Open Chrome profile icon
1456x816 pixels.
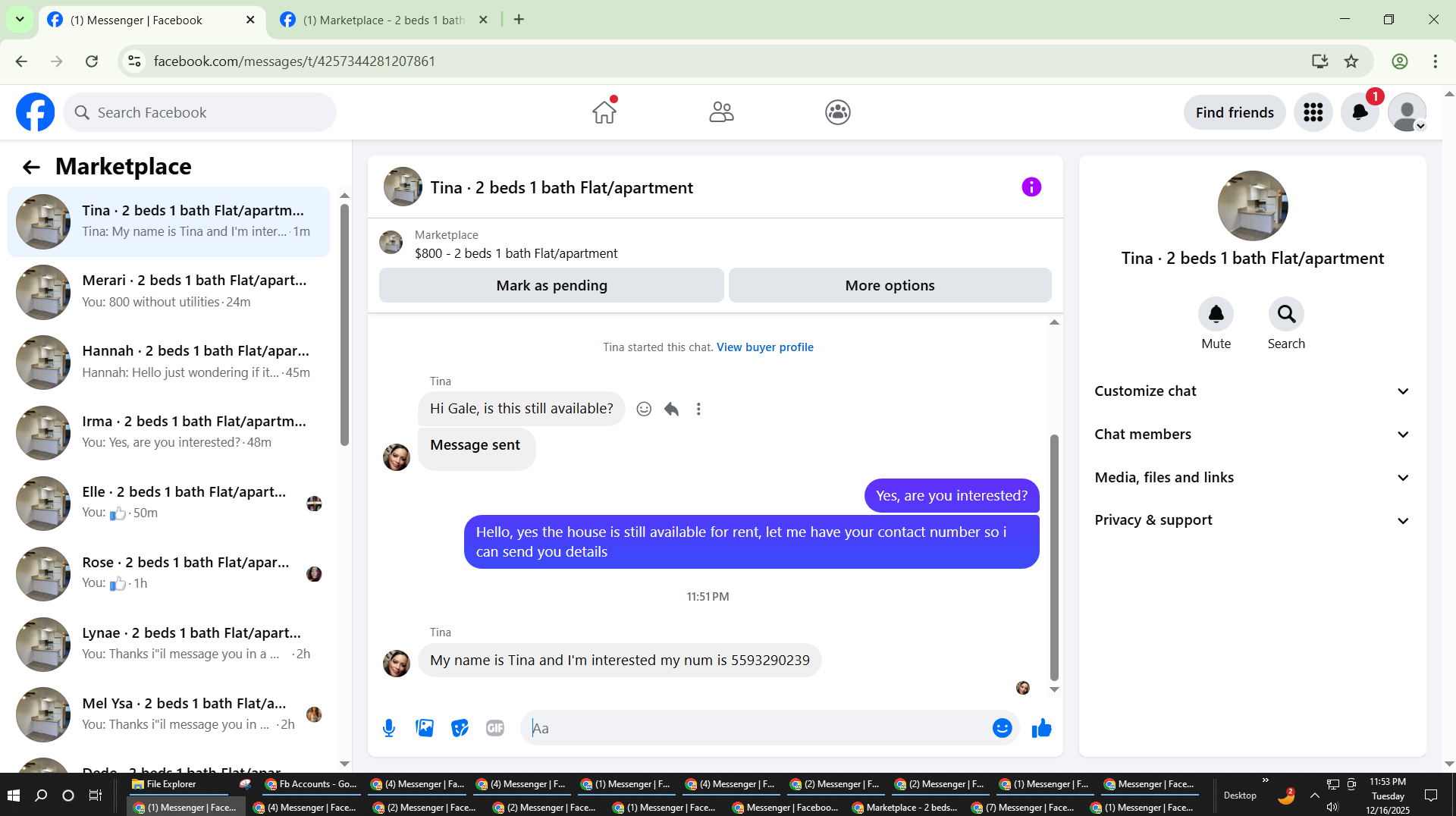pos(1400,61)
